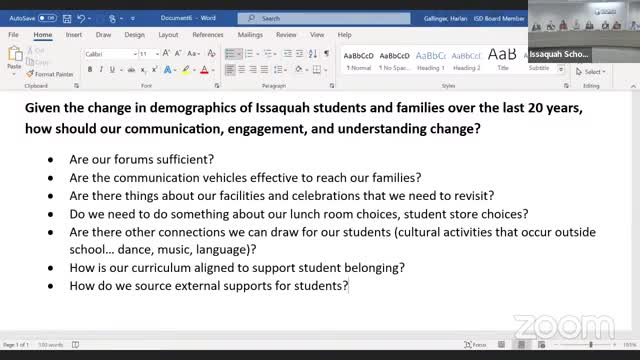Click the Align Left icon
Screen dimensions: 640x360
(230, 70)
